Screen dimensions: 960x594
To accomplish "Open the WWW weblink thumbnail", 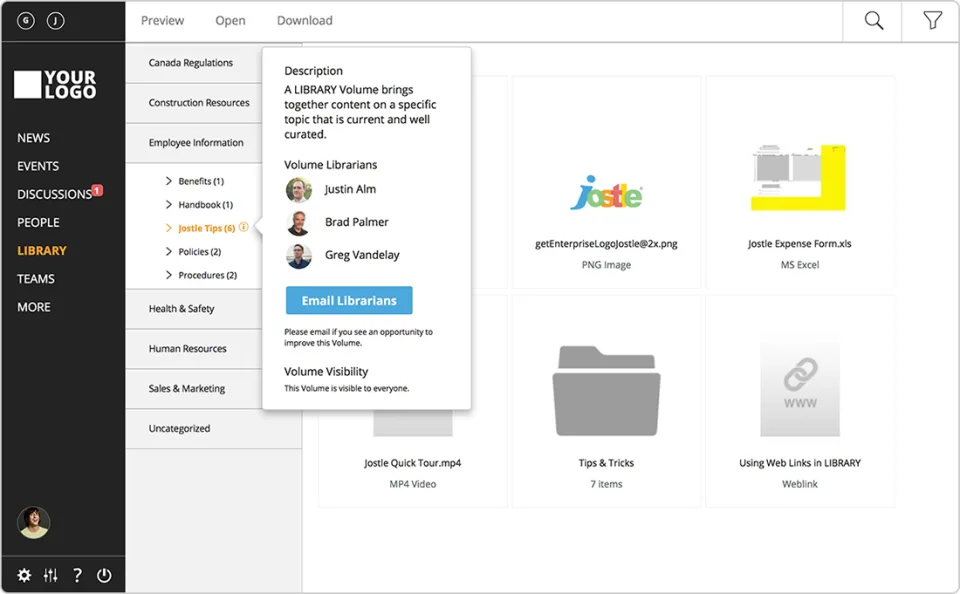I will coord(800,389).
